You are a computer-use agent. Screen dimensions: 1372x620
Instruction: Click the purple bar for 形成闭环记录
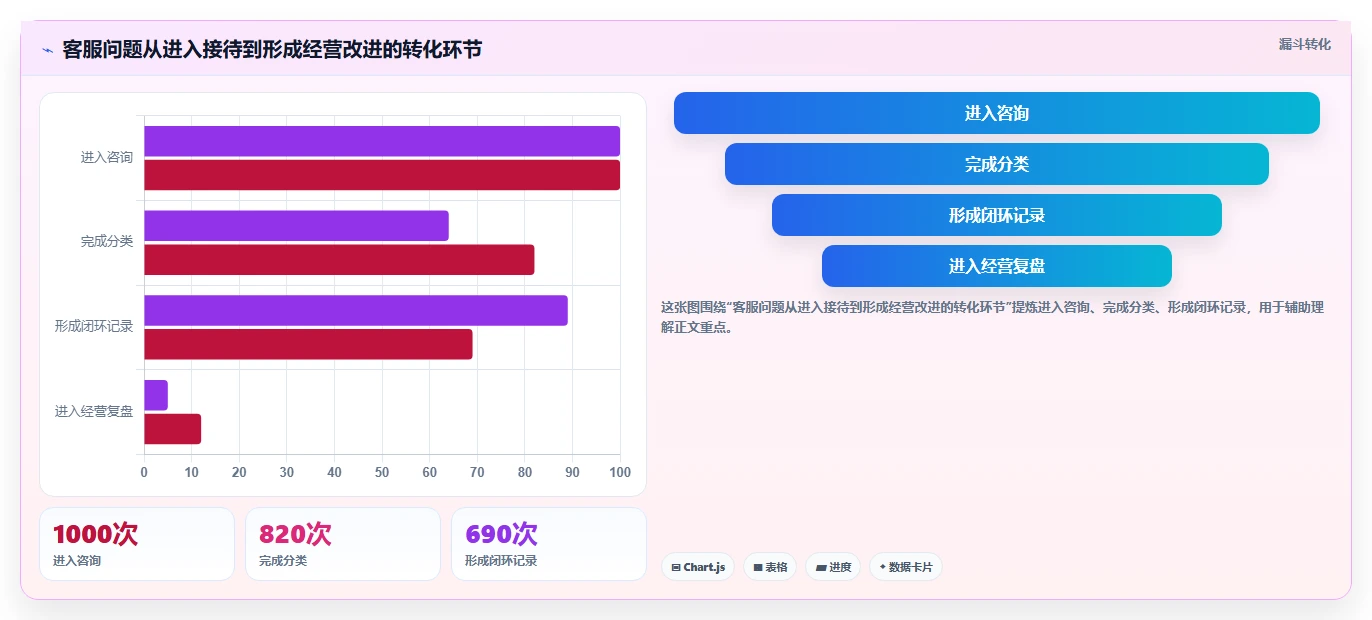click(x=356, y=310)
